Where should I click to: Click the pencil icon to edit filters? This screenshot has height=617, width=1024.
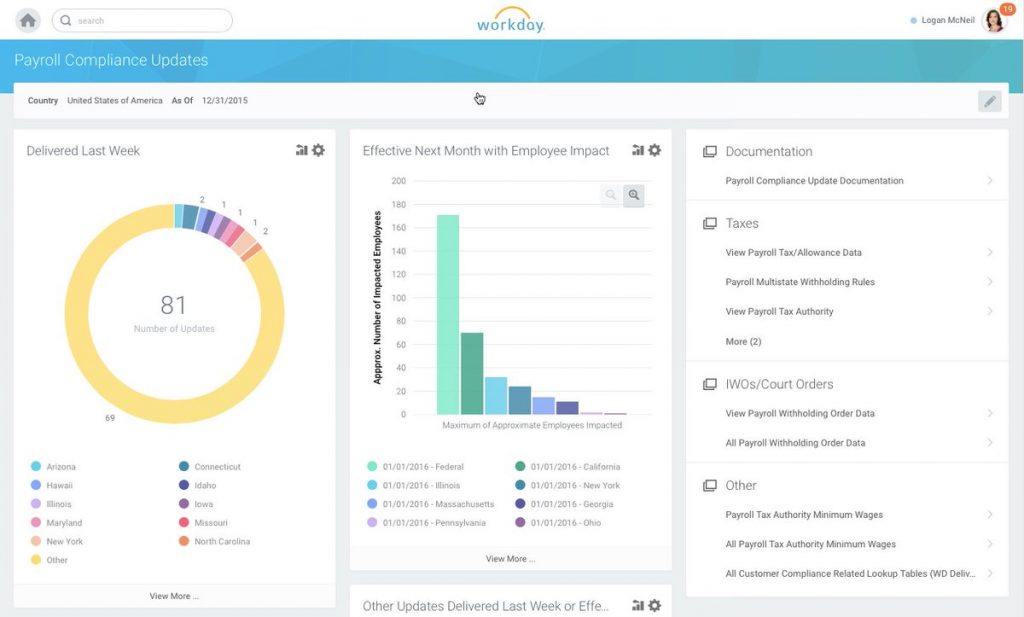pyautogui.click(x=989, y=101)
